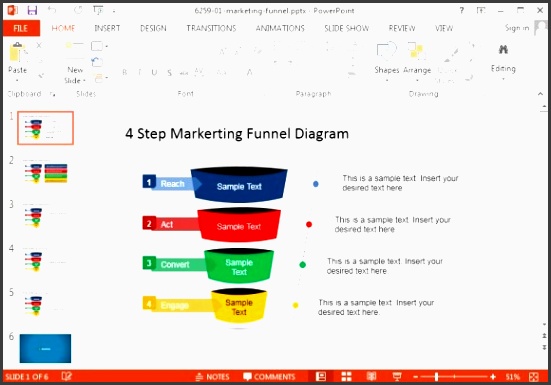Switch to the DESIGN tab
This screenshot has height=385, width=551.
(153, 28)
